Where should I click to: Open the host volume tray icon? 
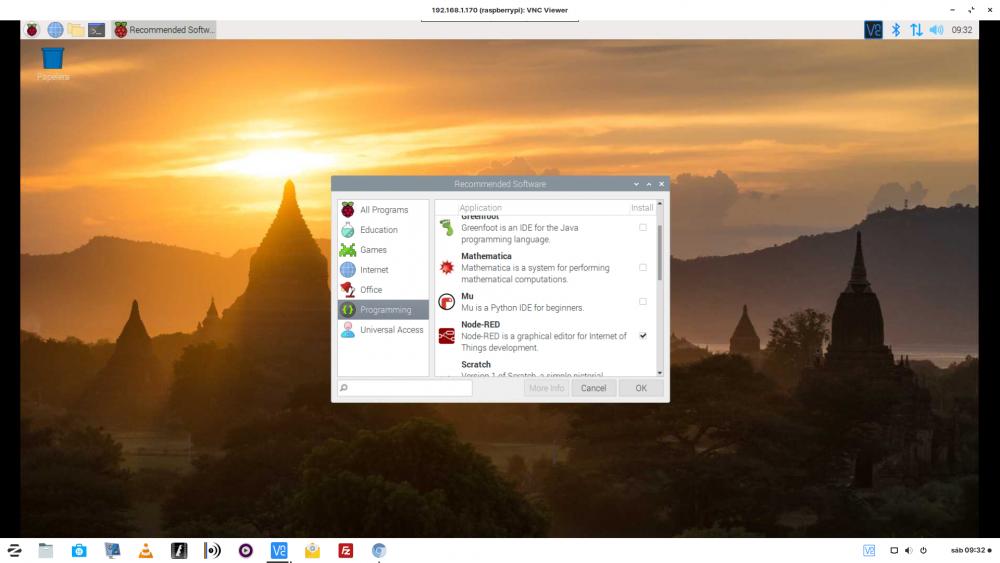tap(908, 550)
